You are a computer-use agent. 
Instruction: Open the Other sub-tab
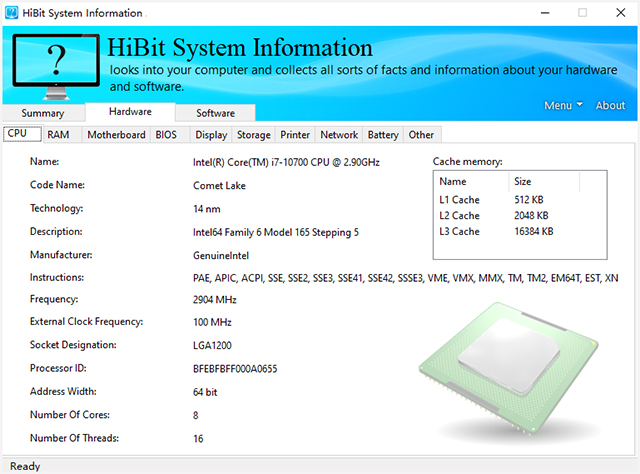pyautogui.click(x=421, y=135)
